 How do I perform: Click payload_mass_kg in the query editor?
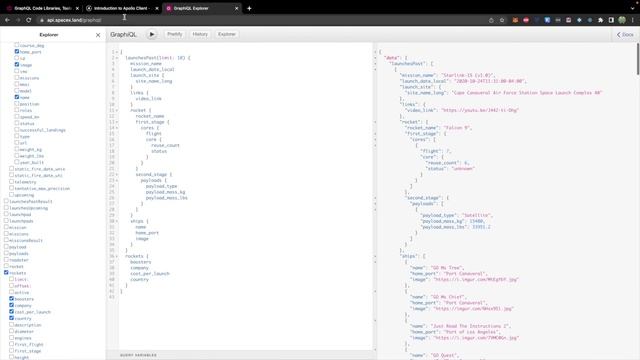coord(165,192)
